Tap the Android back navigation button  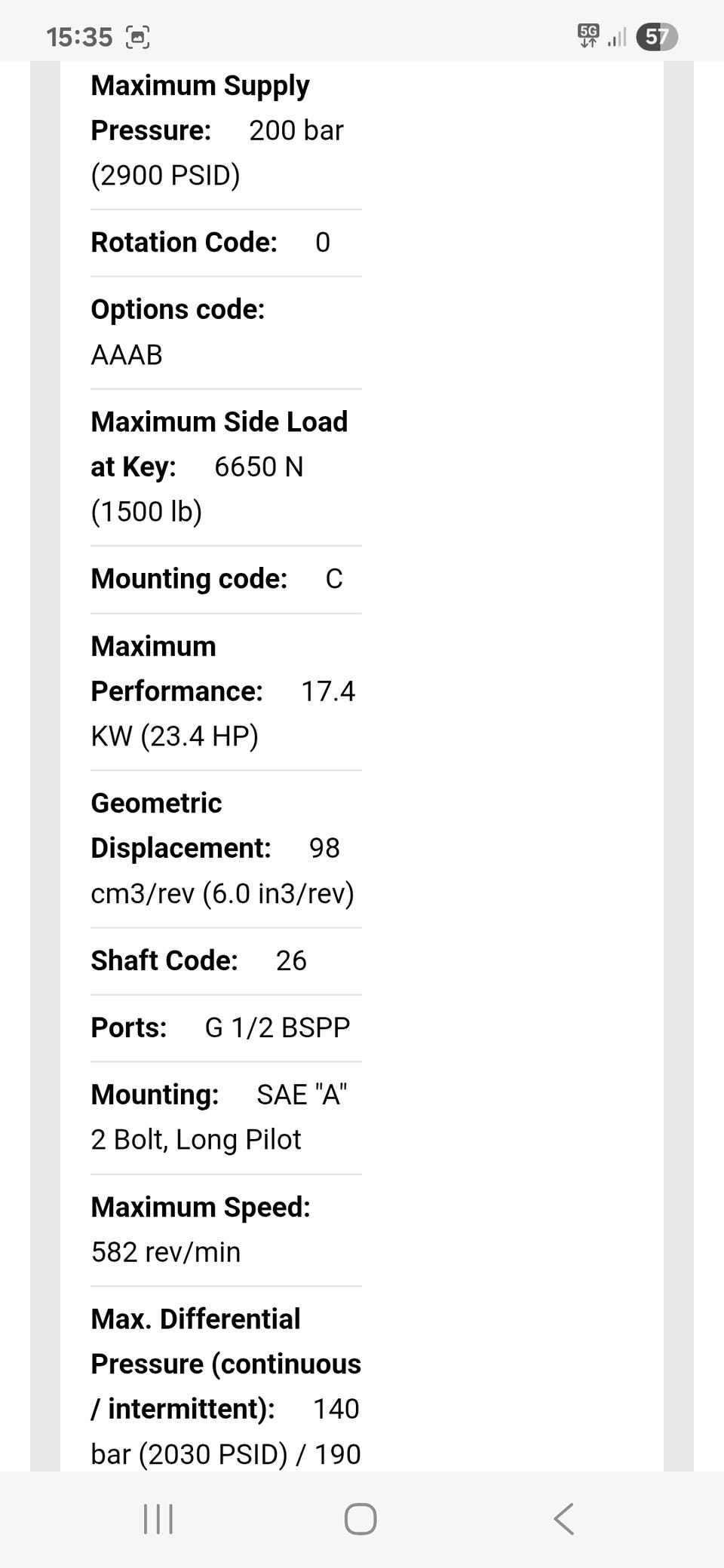click(x=564, y=1518)
